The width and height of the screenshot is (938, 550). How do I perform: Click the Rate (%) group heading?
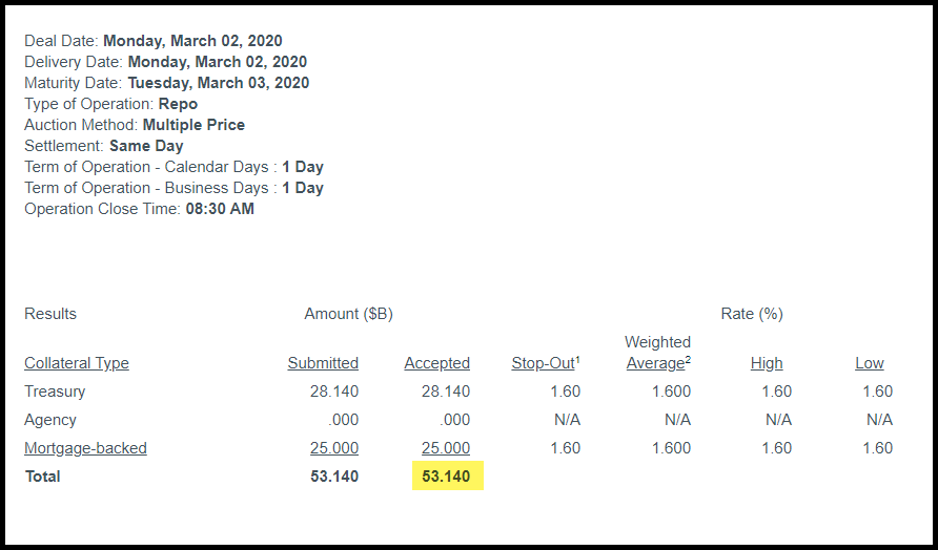(752, 314)
